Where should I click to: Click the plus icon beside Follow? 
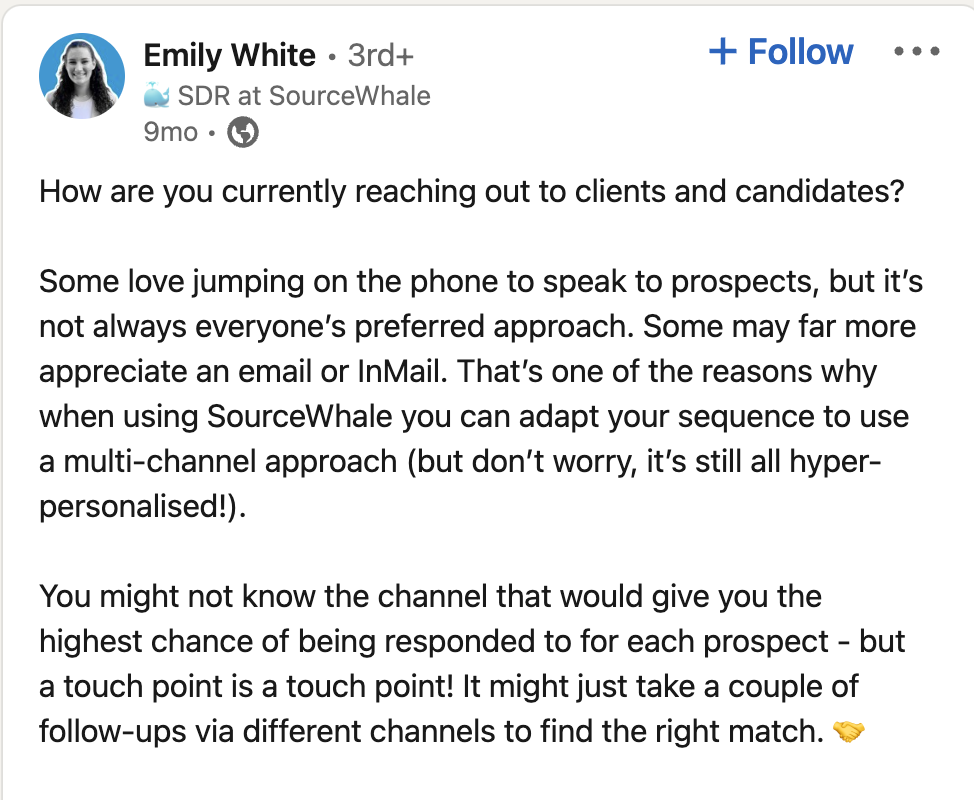coord(722,52)
